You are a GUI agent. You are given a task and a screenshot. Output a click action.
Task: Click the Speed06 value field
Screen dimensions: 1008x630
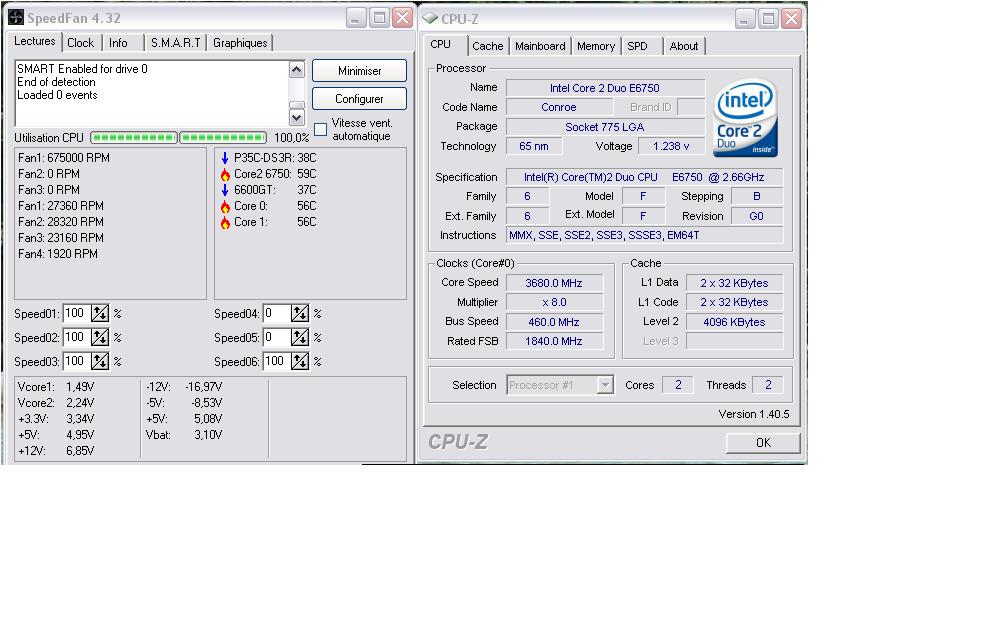coord(276,361)
